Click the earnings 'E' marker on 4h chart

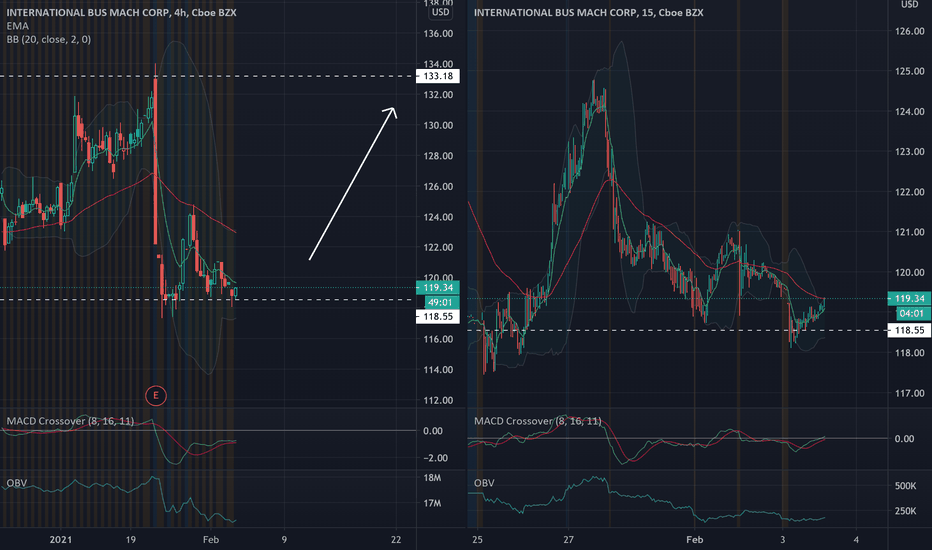(156, 395)
